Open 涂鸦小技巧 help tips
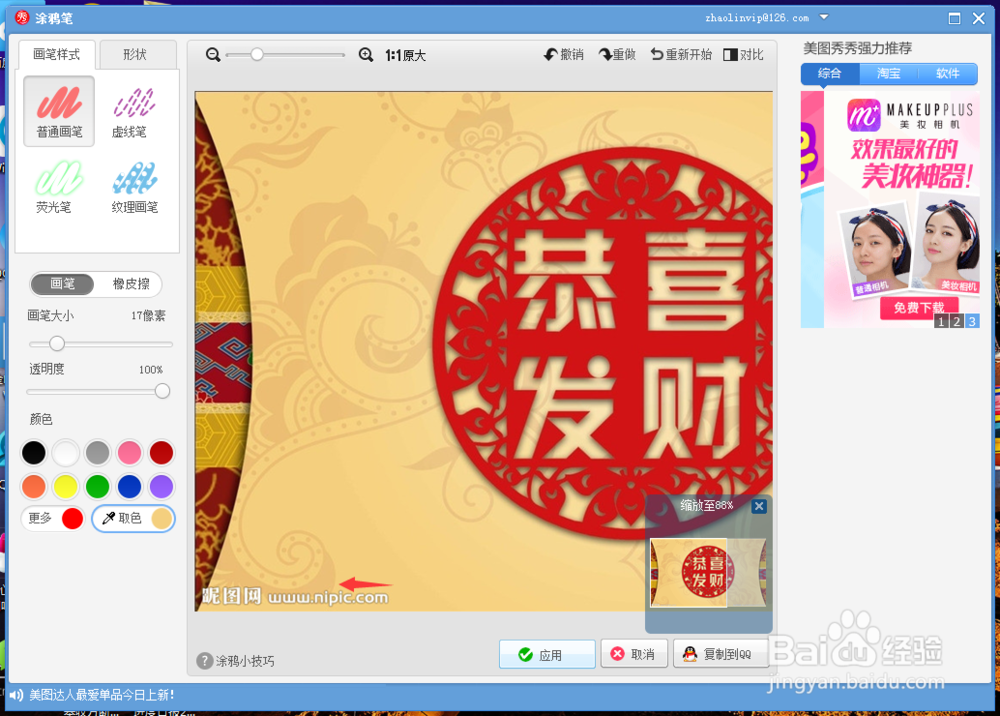The image size is (1000, 716). 239,659
